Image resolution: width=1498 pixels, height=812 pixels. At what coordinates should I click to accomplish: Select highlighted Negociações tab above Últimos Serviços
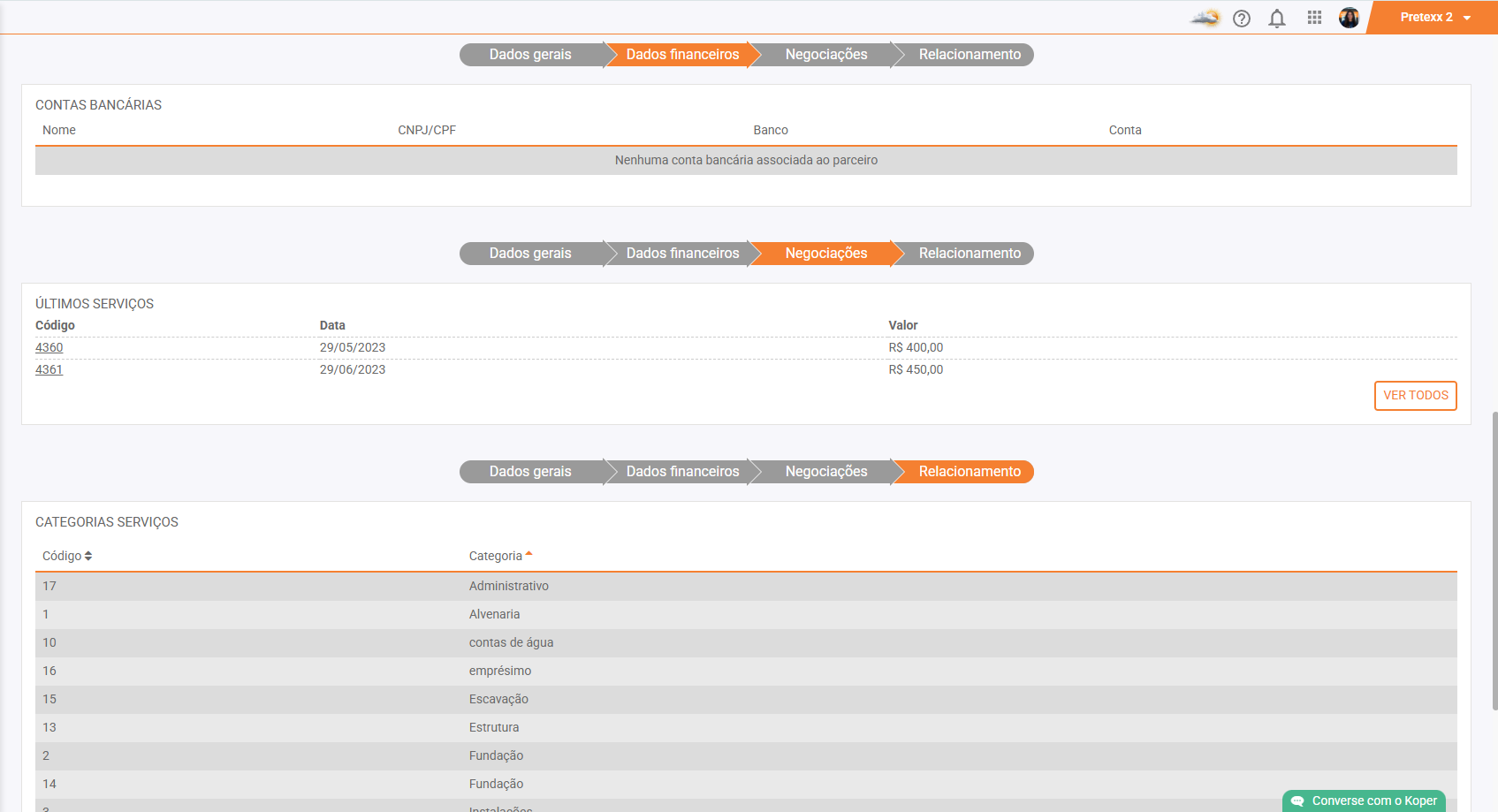pyautogui.click(x=826, y=254)
